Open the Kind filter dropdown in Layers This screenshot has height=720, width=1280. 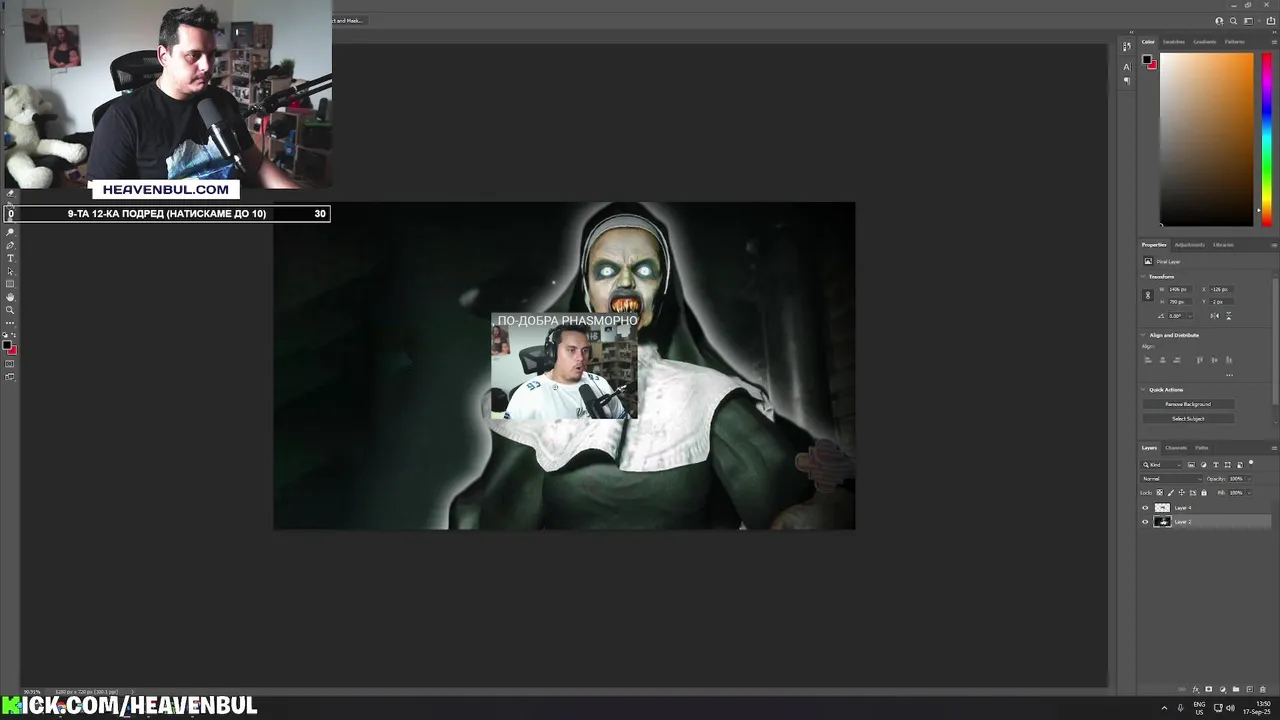(x=1161, y=465)
